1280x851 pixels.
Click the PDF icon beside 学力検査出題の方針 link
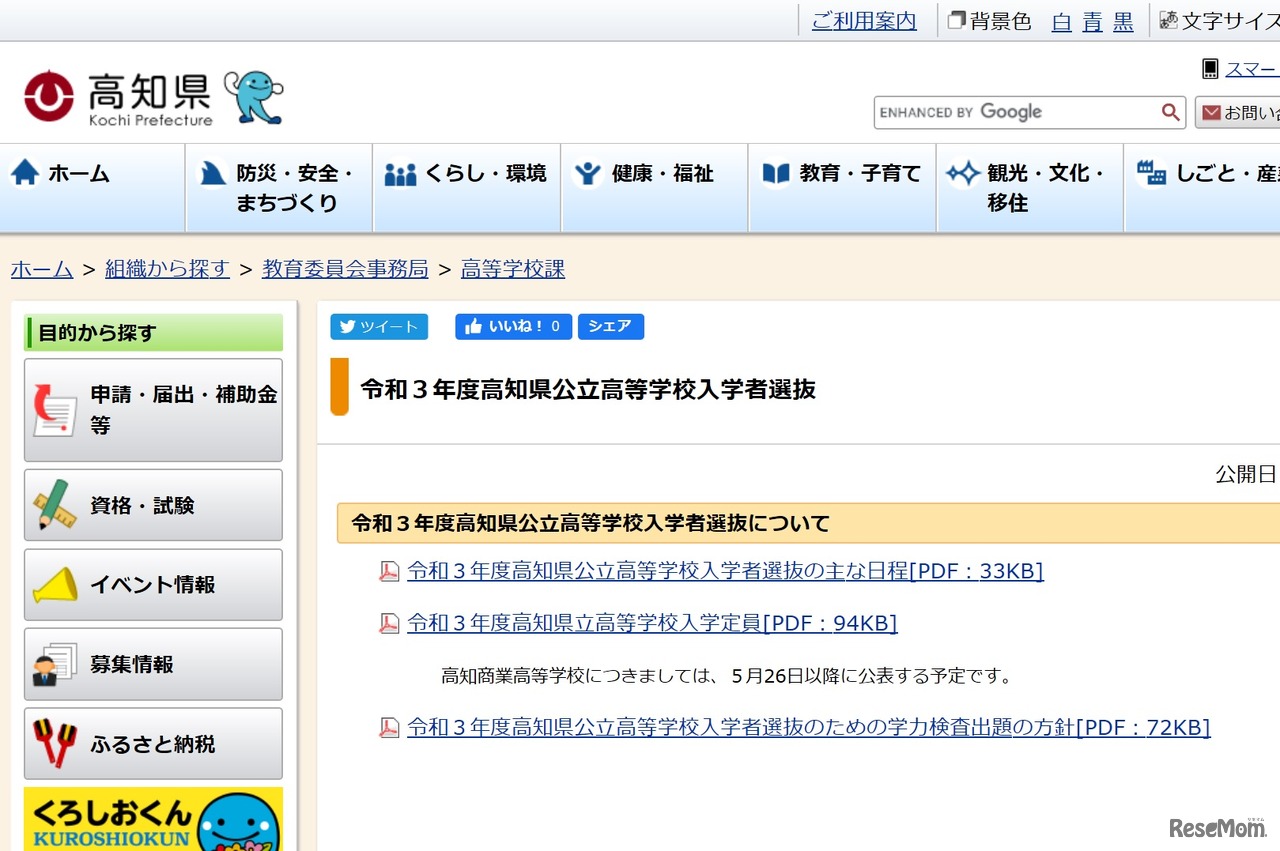pyautogui.click(x=389, y=728)
